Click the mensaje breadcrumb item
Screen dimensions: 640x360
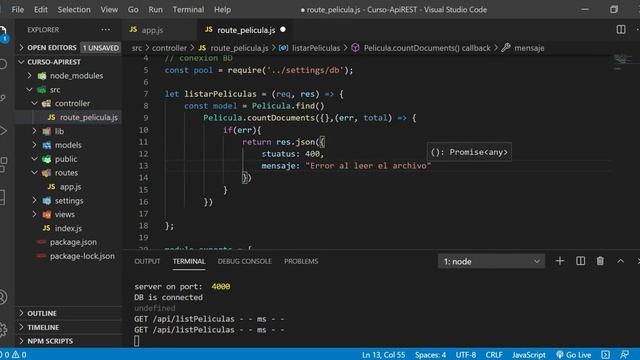[x=529, y=48]
